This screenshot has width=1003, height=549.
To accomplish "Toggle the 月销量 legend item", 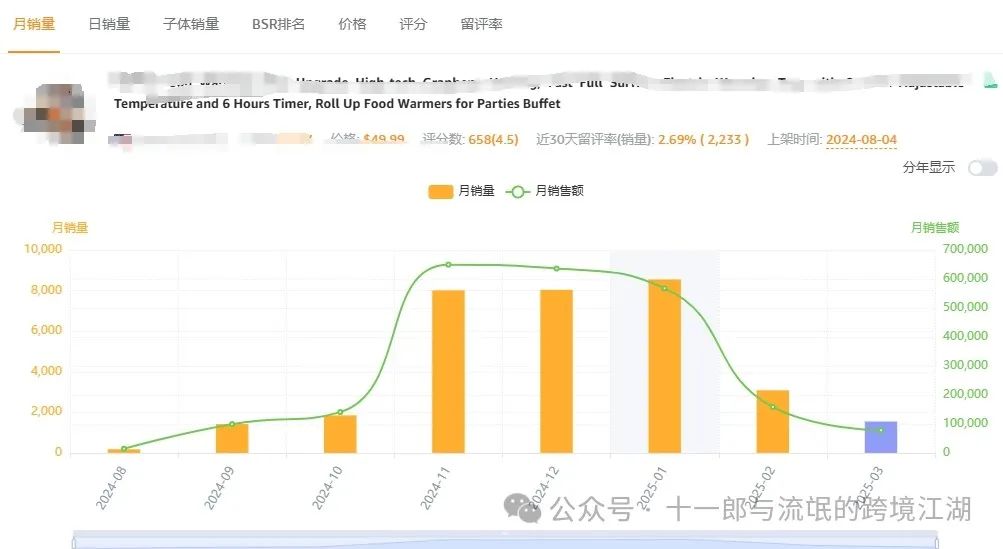I will 461,191.
